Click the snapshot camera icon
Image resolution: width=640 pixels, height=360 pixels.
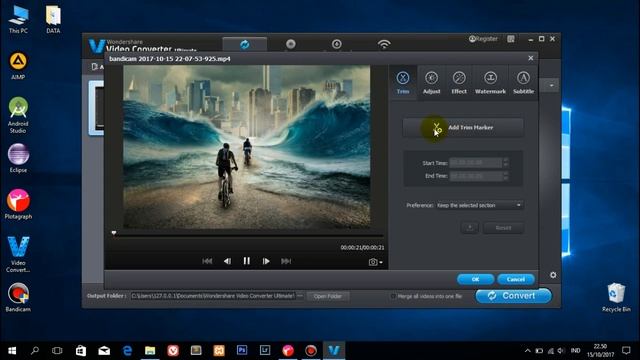(373, 262)
